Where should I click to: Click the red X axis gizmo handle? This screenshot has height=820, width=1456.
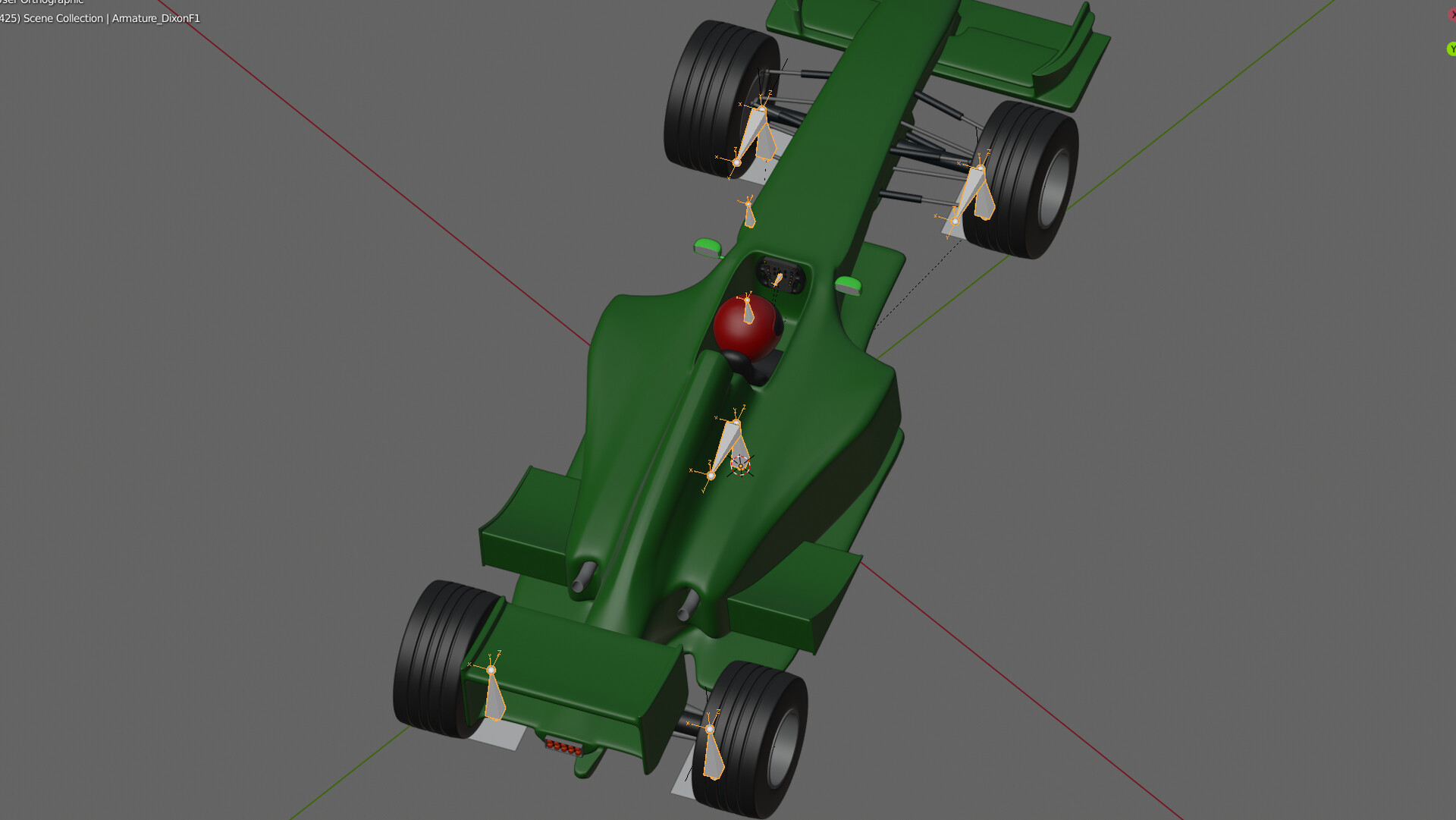[1451, 14]
